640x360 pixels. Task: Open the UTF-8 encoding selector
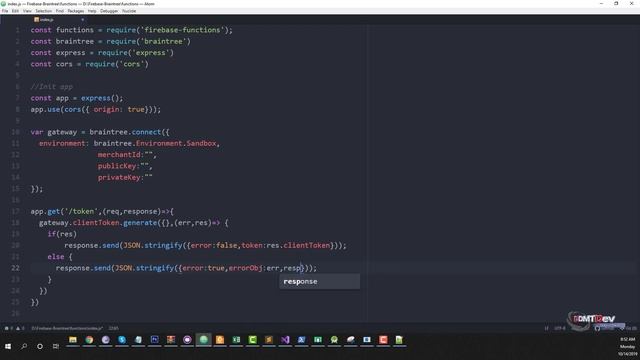[x=560, y=328]
